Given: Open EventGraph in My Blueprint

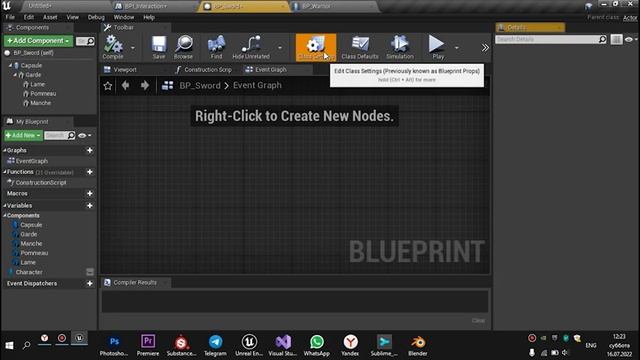Looking at the screenshot, I should [31, 161].
